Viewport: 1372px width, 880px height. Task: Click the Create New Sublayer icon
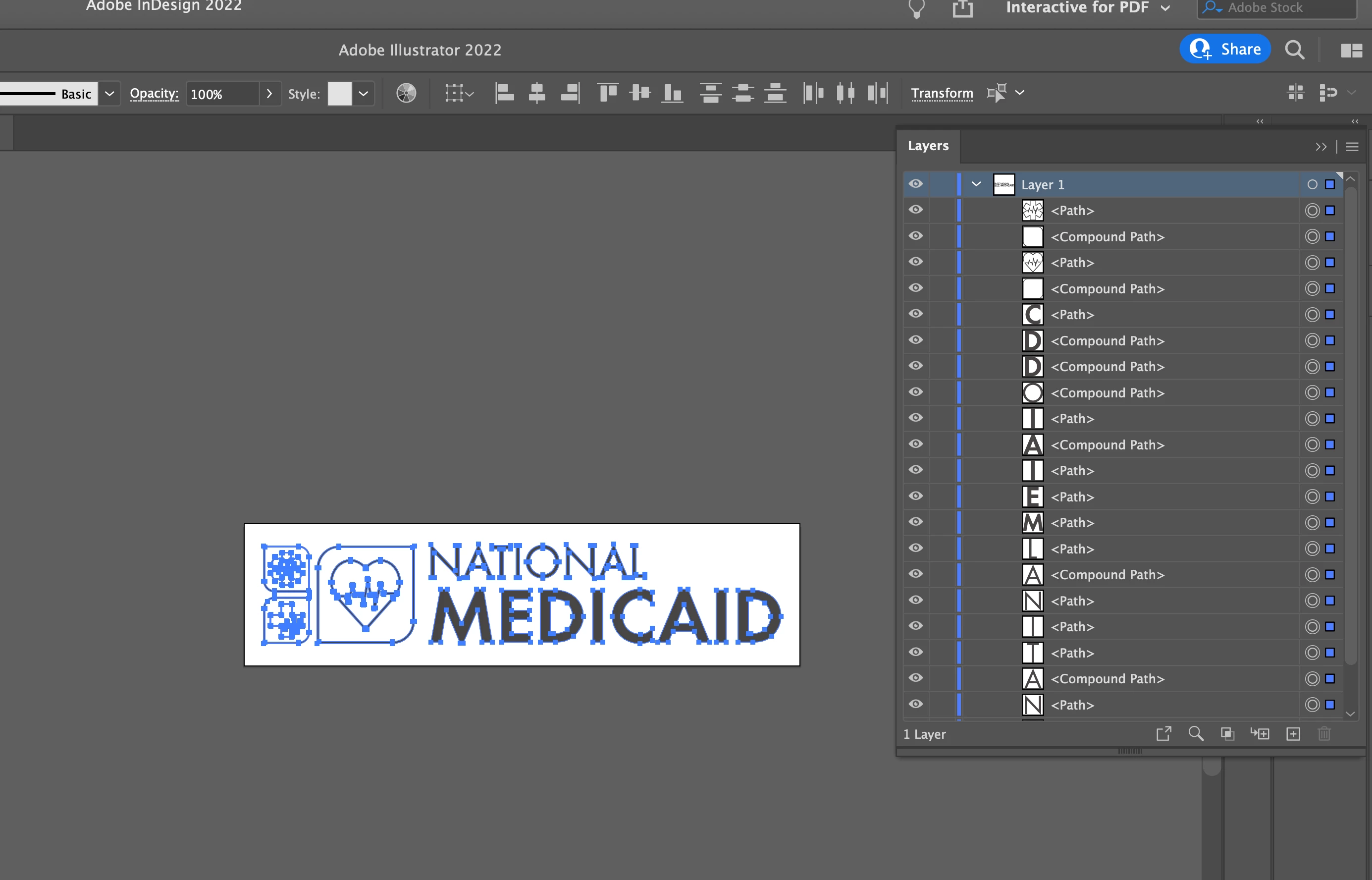tap(1260, 734)
